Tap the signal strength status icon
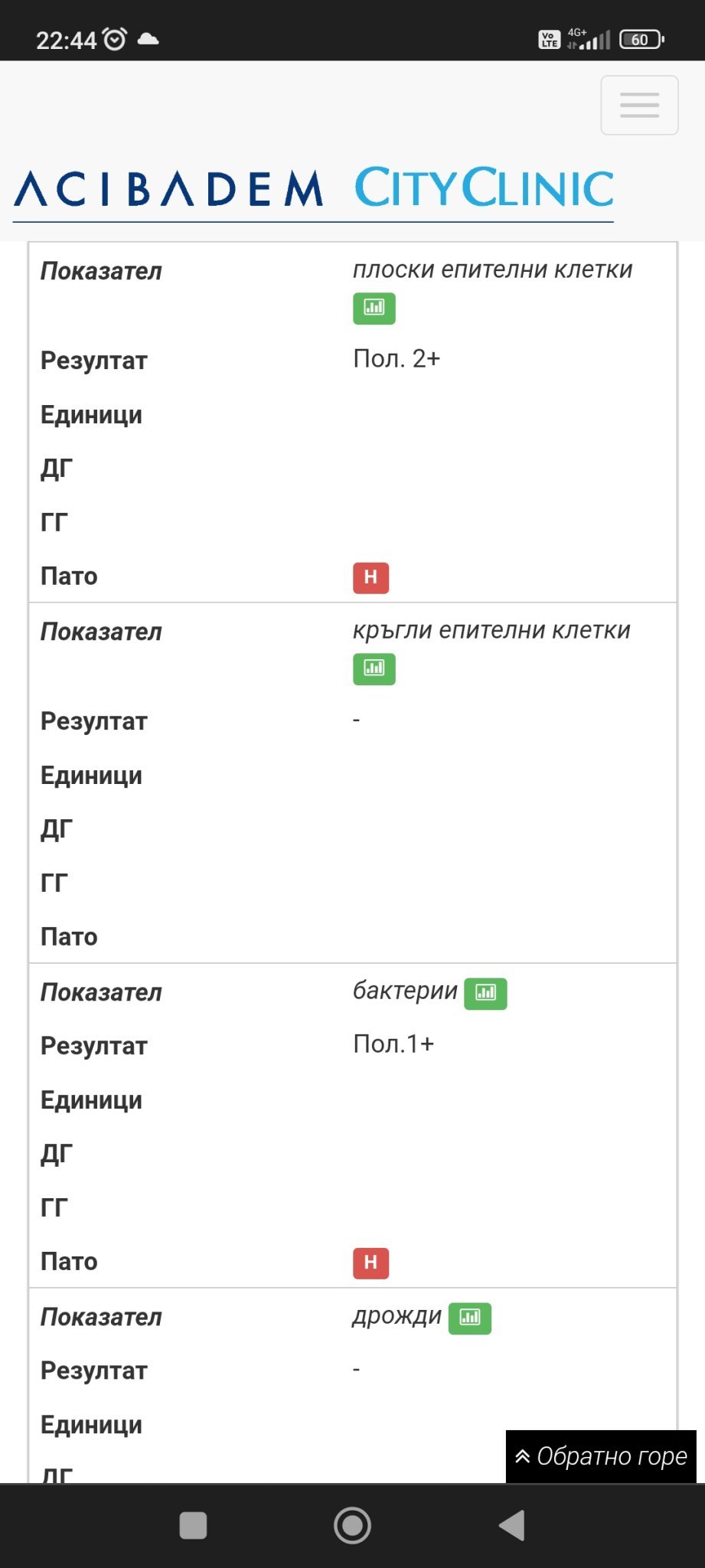Screen dimensions: 705x1568 tap(594, 40)
